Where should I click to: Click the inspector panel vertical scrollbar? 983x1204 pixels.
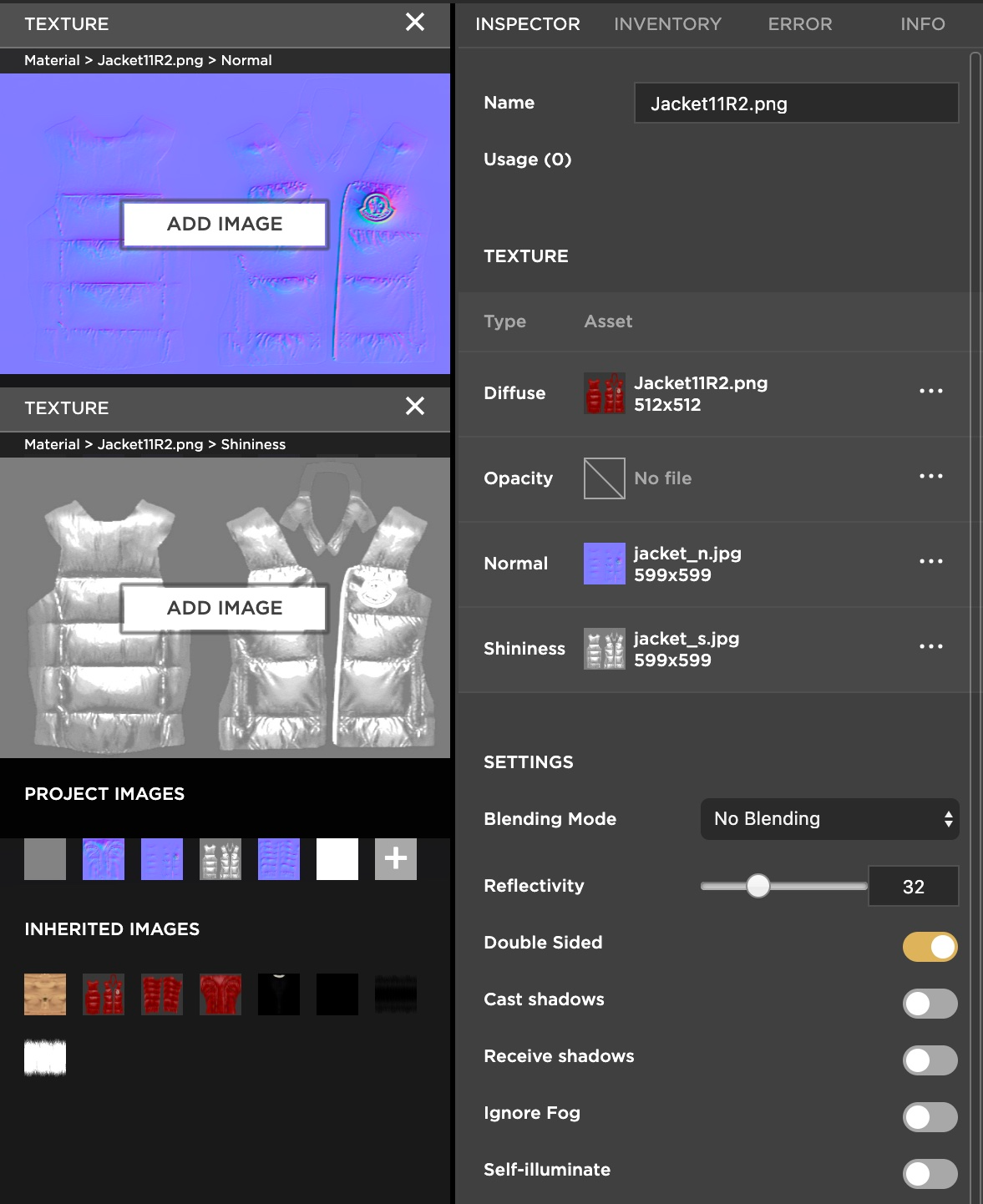click(975, 626)
